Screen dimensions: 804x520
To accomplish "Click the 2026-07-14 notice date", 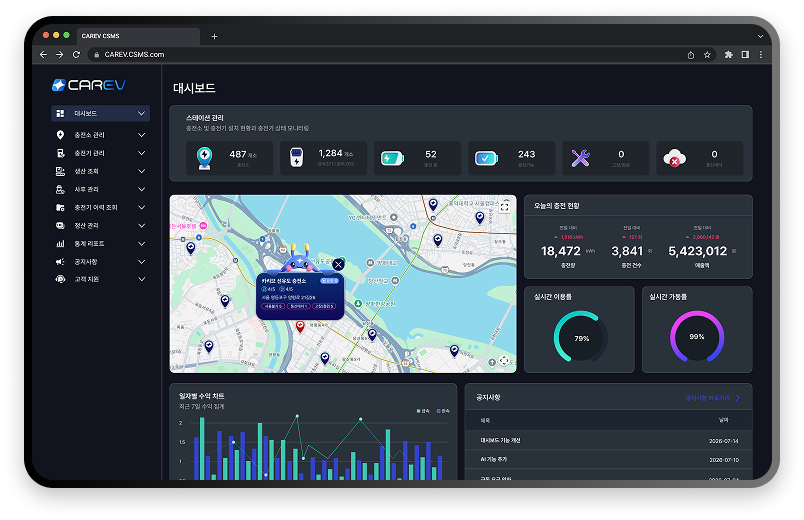I will pyautogui.click(x=723, y=441).
